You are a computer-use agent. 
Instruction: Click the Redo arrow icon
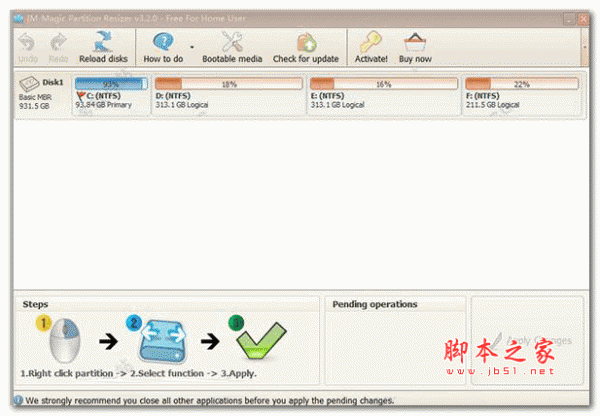(x=58, y=42)
